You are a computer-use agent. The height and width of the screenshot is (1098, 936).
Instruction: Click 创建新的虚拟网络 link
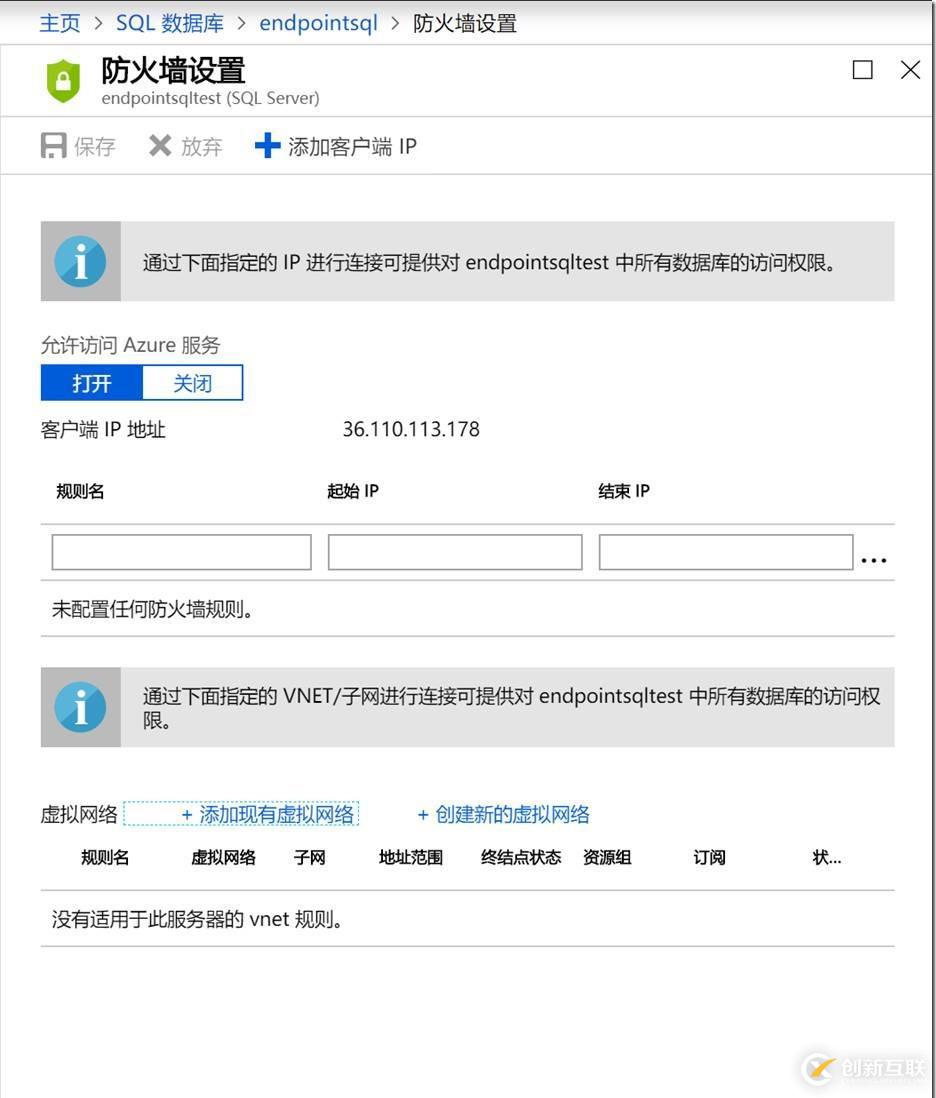(x=503, y=814)
